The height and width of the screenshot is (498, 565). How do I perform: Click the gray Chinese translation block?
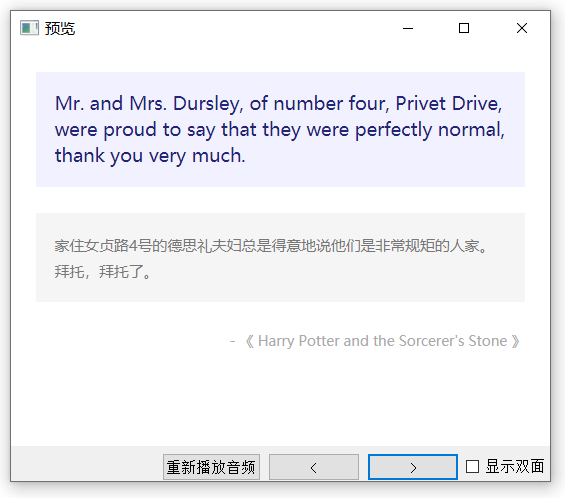[280, 257]
